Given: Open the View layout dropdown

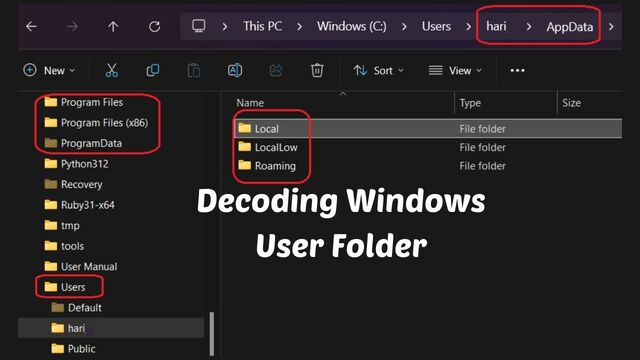Looking at the screenshot, I should [x=455, y=71].
